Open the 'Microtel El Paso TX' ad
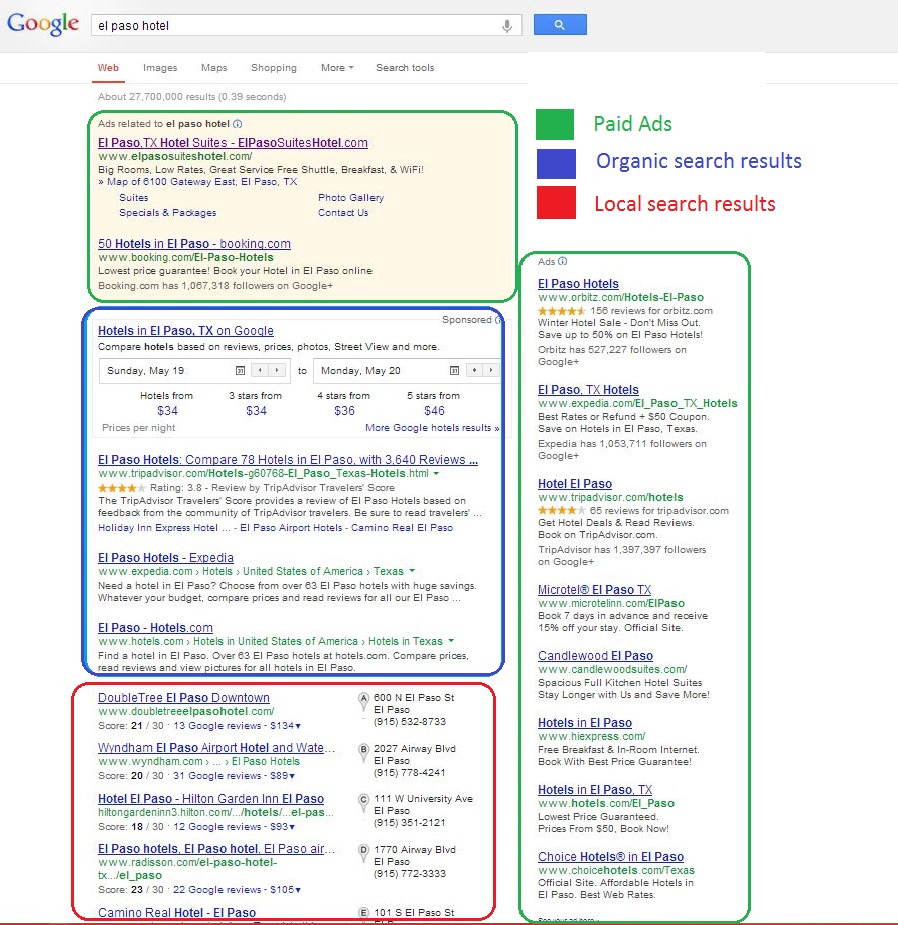The image size is (898, 925). click(595, 590)
